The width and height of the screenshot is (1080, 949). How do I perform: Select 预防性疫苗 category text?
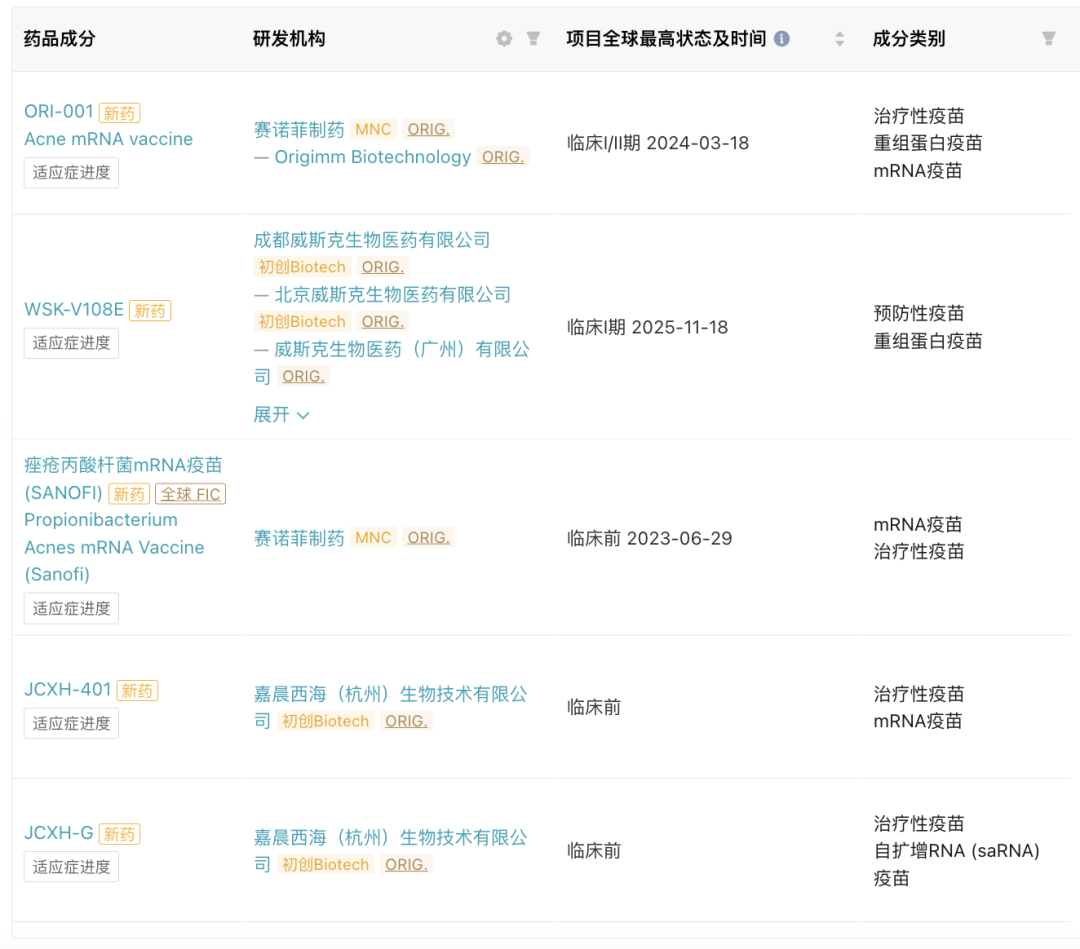[x=919, y=313]
